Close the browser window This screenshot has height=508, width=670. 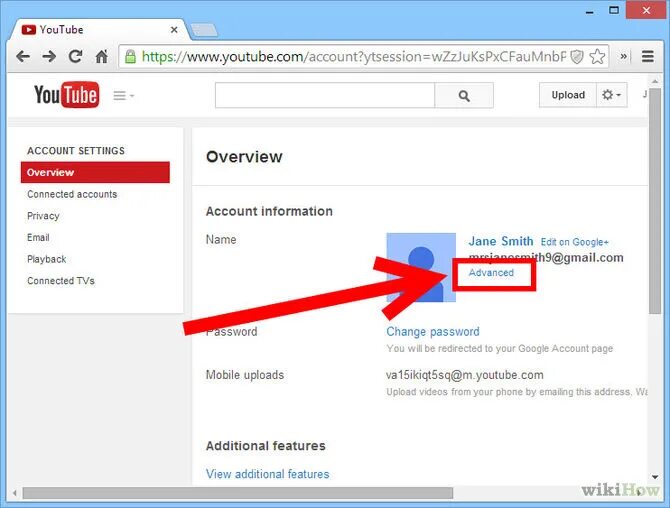[x=646, y=10]
